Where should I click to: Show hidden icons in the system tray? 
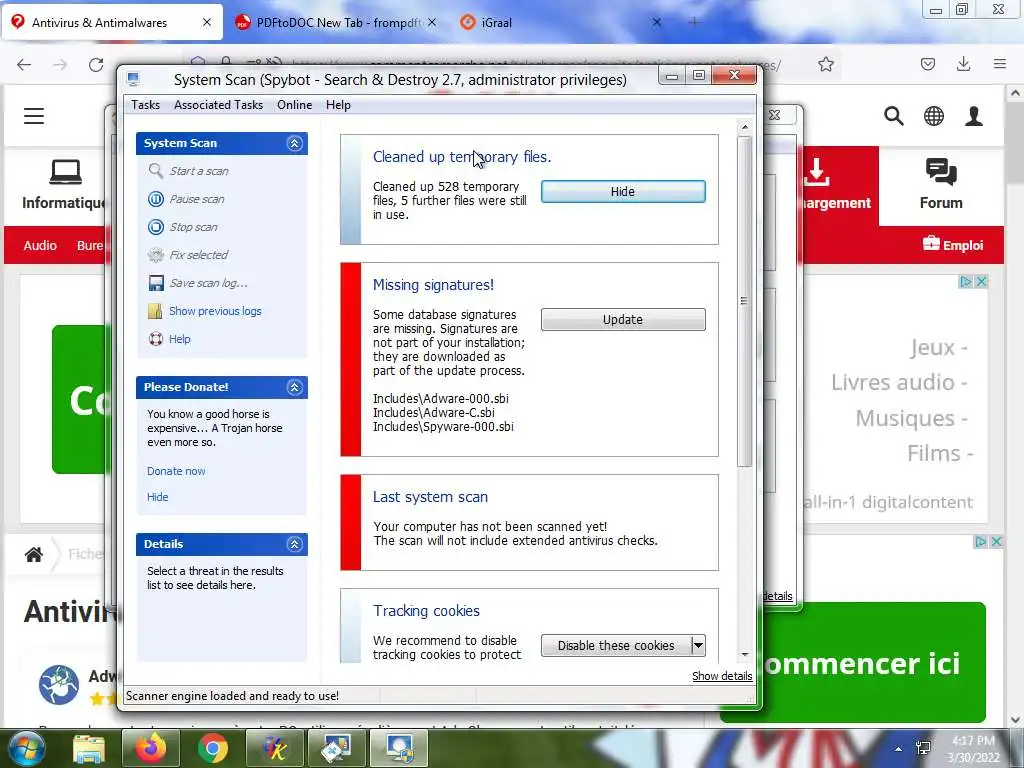click(899, 748)
